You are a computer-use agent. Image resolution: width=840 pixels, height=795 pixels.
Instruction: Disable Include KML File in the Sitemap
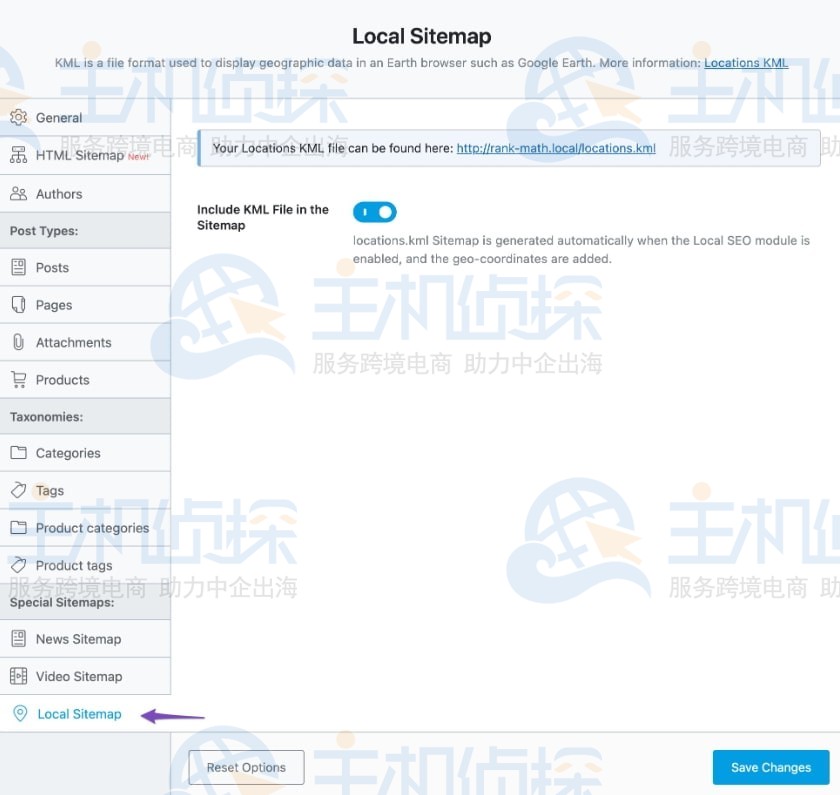point(375,211)
